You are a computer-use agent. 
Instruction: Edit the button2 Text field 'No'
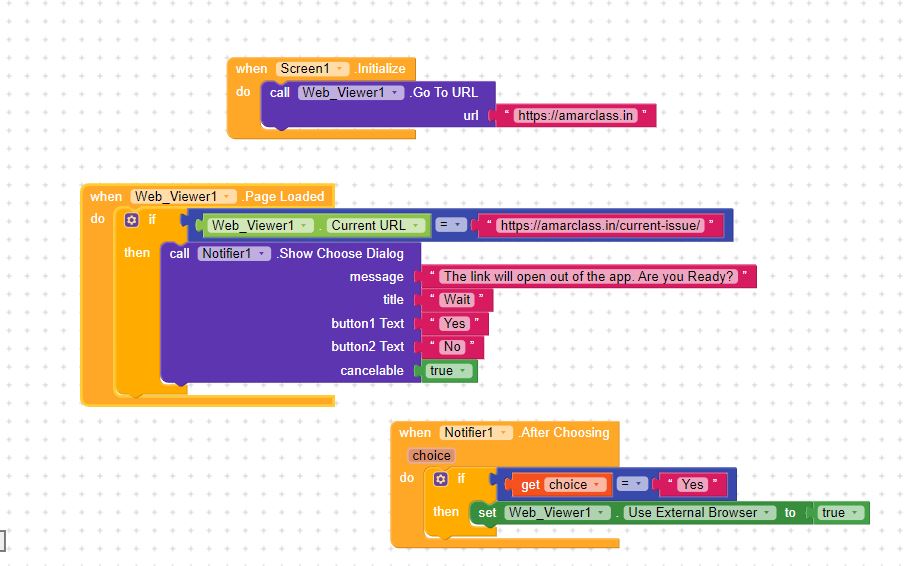(x=452, y=347)
